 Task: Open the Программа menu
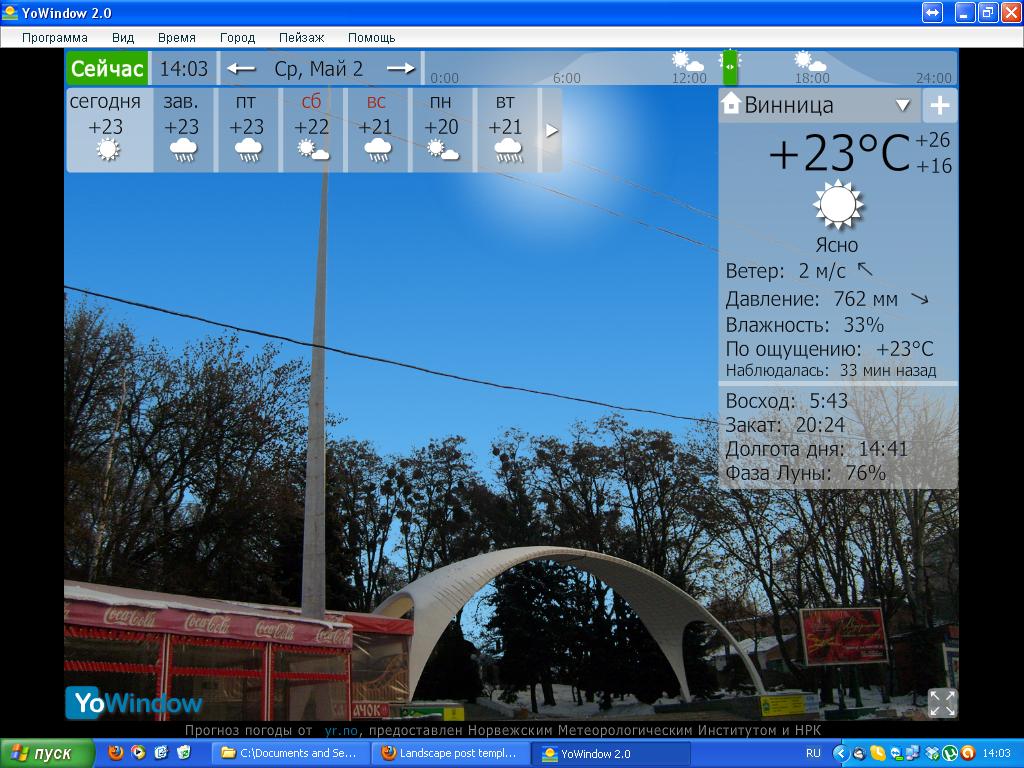[x=55, y=37]
